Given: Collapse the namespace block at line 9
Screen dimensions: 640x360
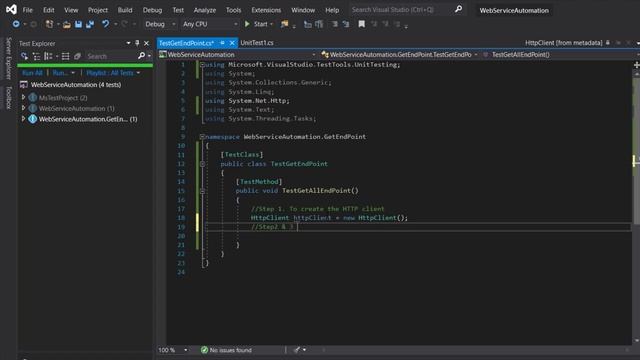Looking at the screenshot, I should tap(202, 137).
